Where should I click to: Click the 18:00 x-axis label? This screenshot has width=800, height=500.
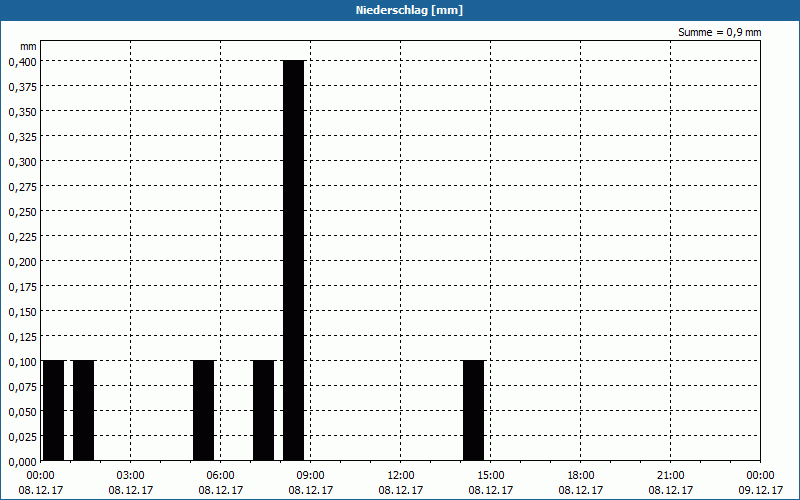coord(581,476)
